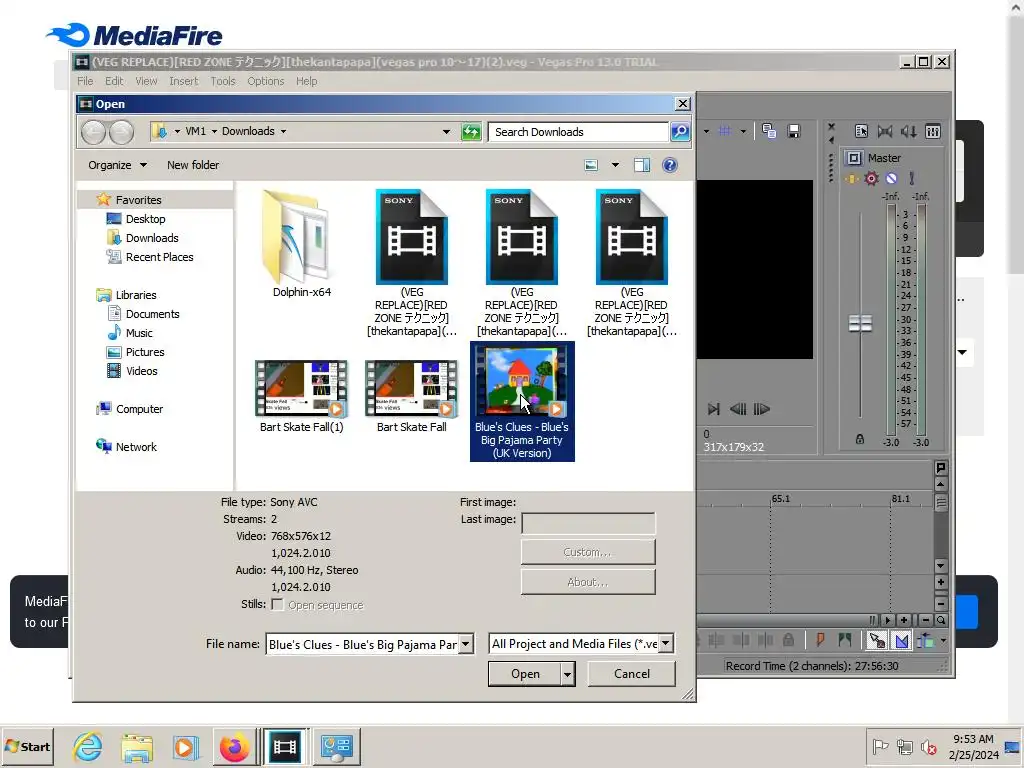Screen dimensions: 1024x768
Task: Open mixer properties icon above Master
Action: point(861,131)
